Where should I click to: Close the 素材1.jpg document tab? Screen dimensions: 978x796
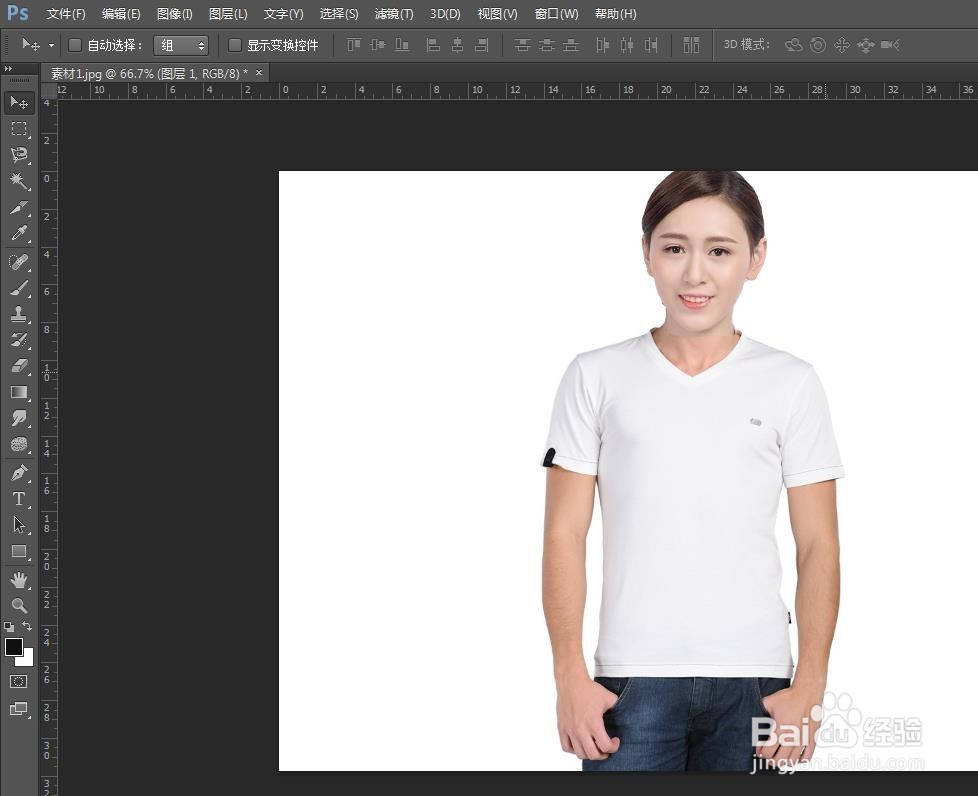tap(259, 73)
